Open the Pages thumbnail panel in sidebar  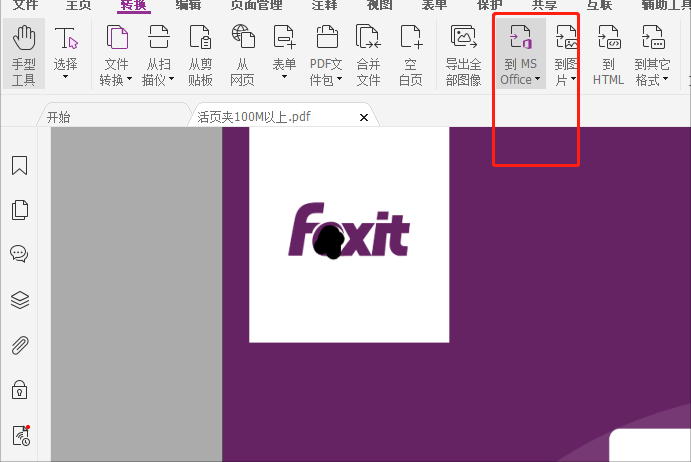point(19,209)
